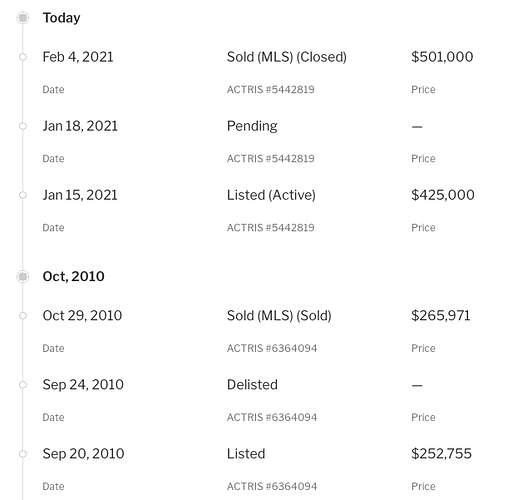Select the Jan 15, 2021 timeline dot
Screen dimensions: 518x500
point(23,195)
